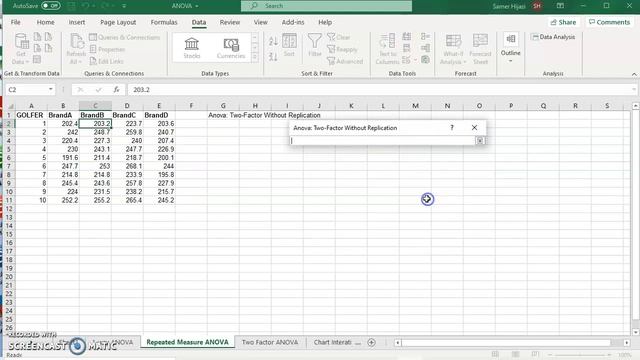Image resolution: width=640 pixels, height=360 pixels.
Task: Open the Data Analysis tool
Action: [x=553, y=37]
